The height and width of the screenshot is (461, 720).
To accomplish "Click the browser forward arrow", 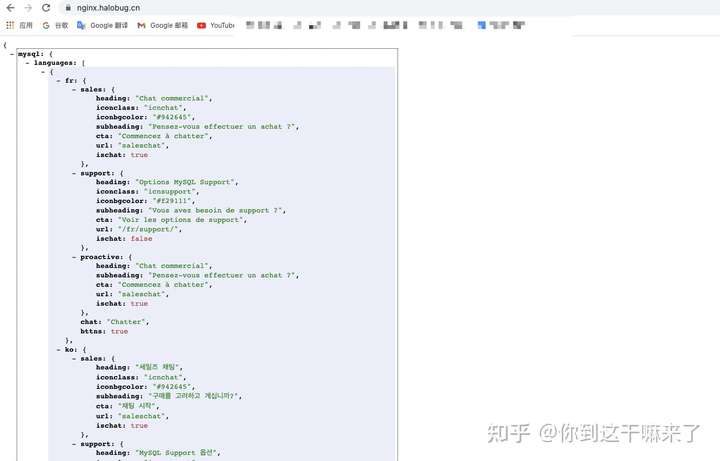I will tap(28, 8).
